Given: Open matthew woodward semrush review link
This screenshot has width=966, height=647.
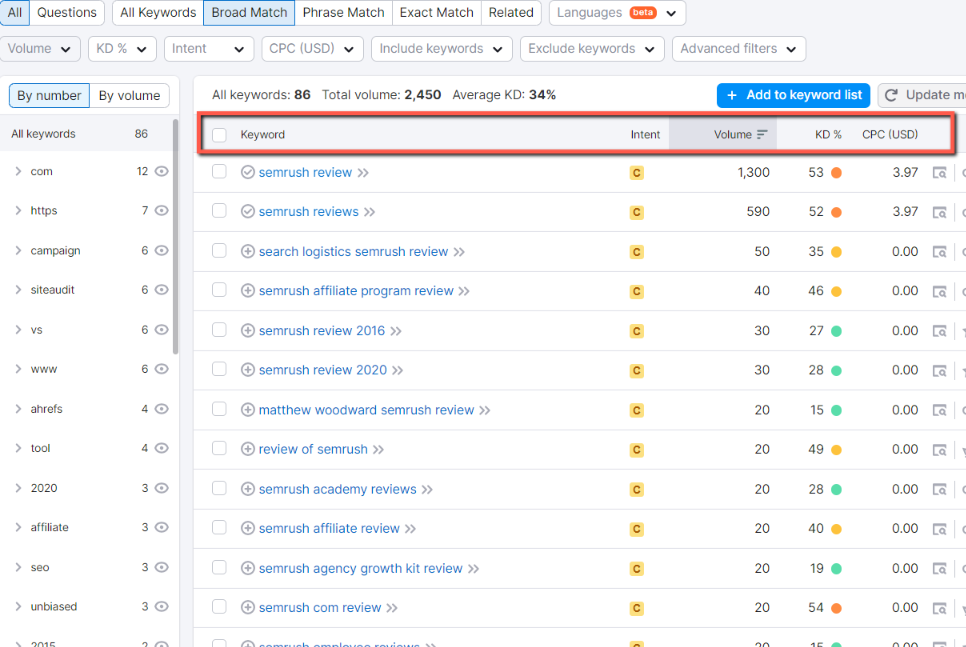Looking at the screenshot, I should coord(367,410).
